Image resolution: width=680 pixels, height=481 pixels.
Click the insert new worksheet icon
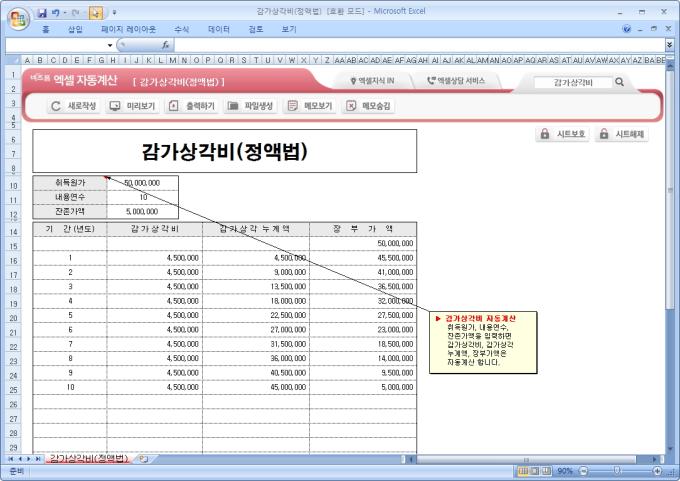tap(144, 458)
